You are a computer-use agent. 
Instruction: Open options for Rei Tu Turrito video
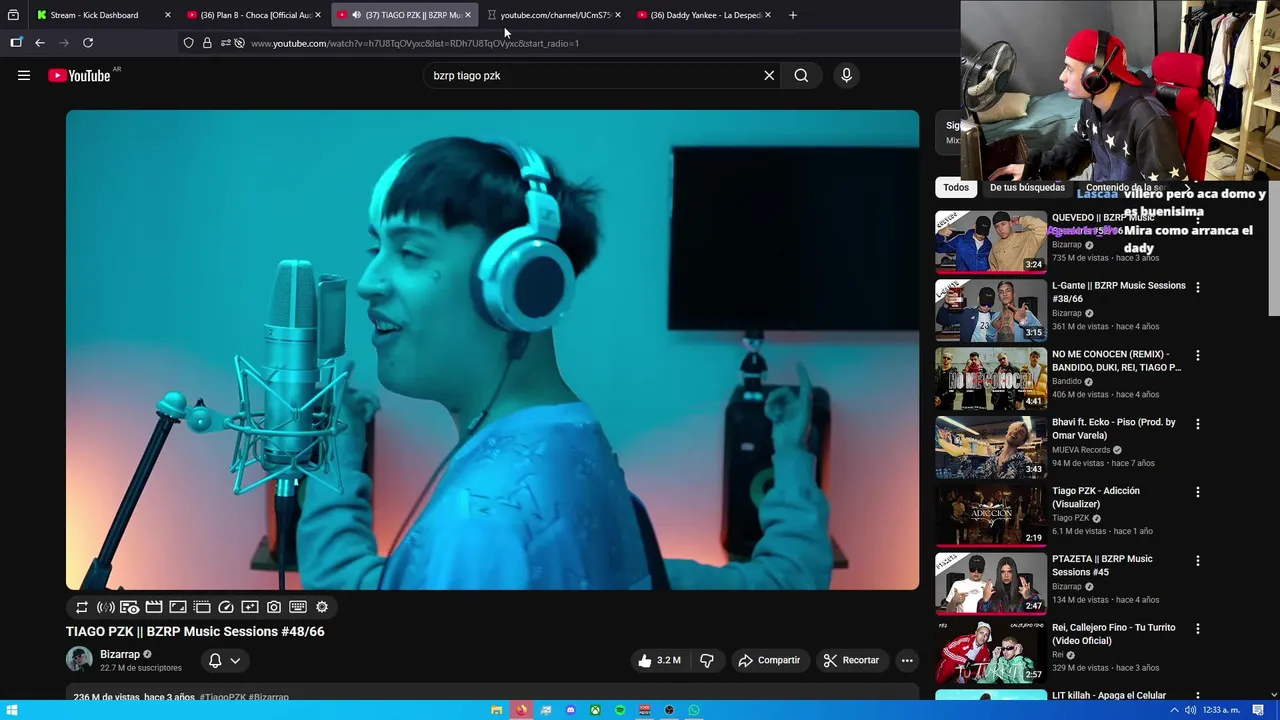tap(1198, 628)
